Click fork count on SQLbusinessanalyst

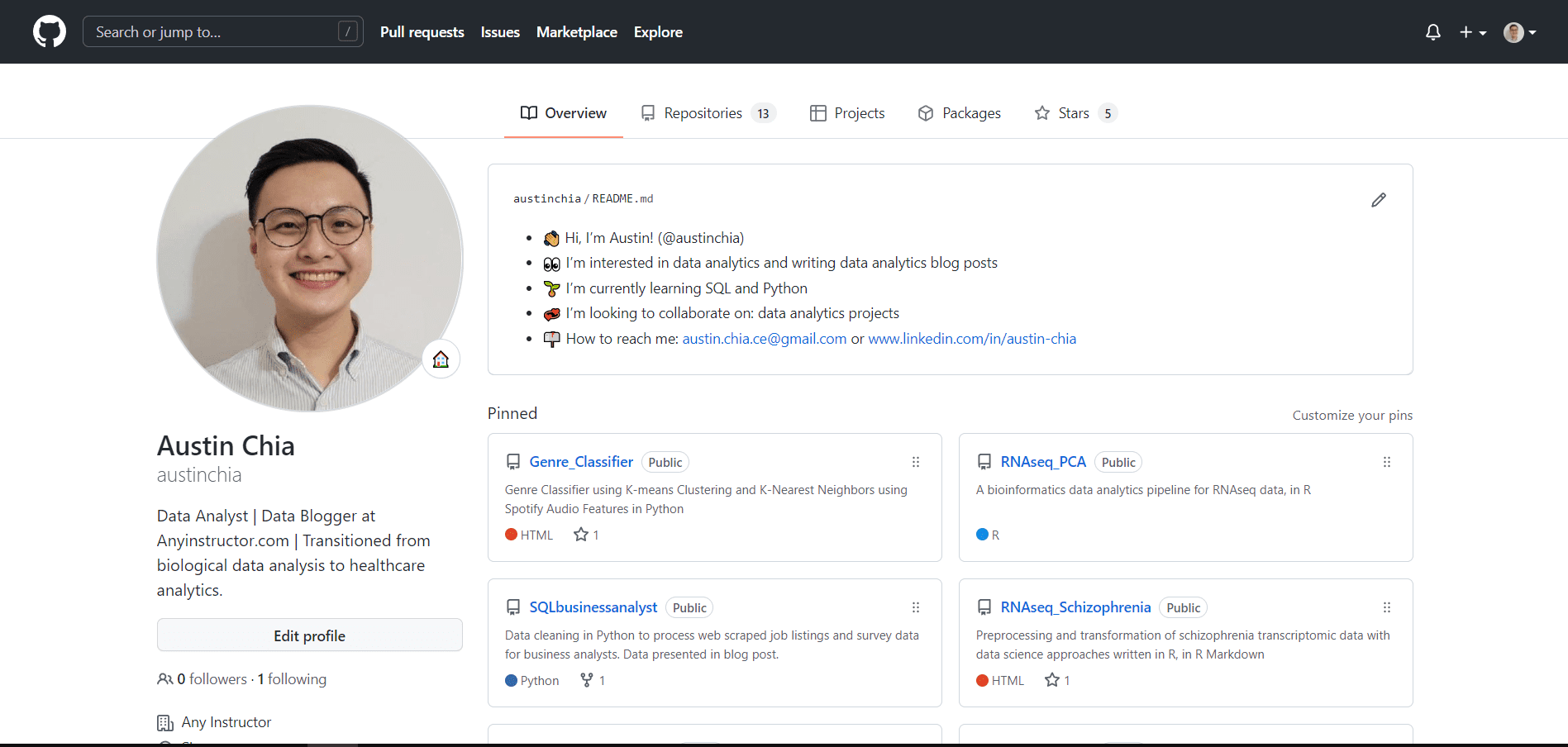pyautogui.click(x=593, y=680)
